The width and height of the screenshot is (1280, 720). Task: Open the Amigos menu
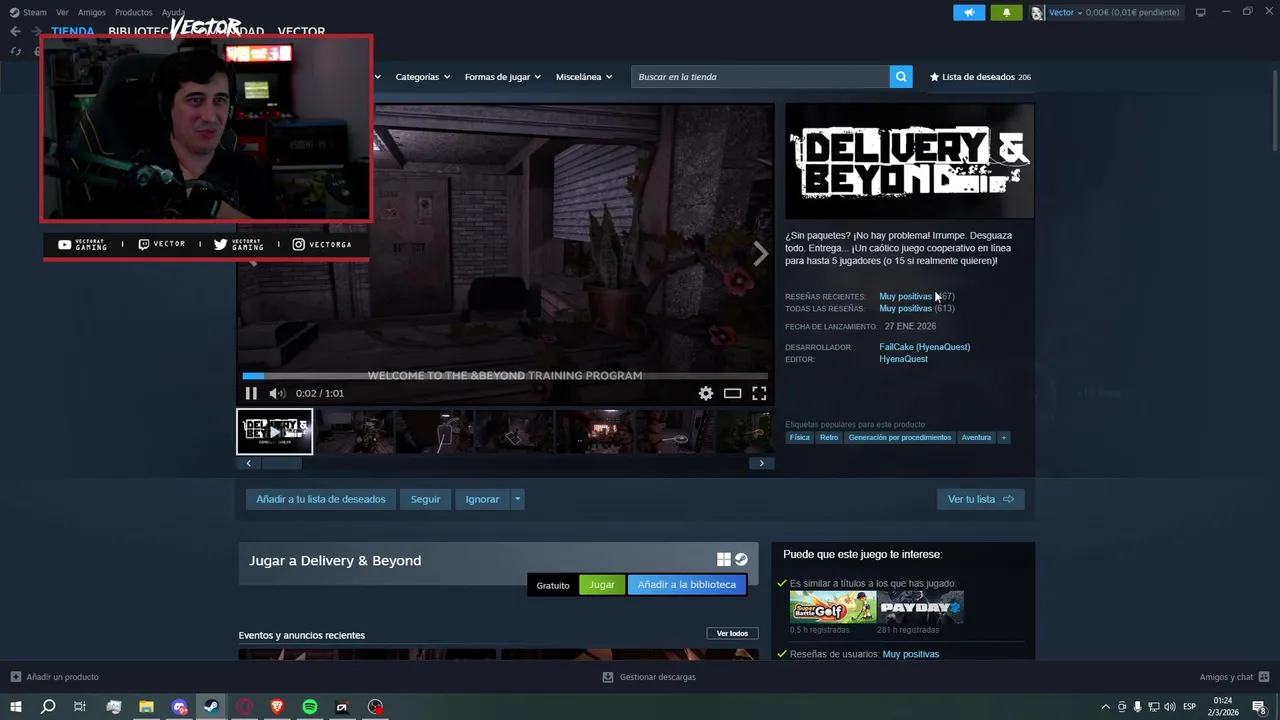click(91, 13)
